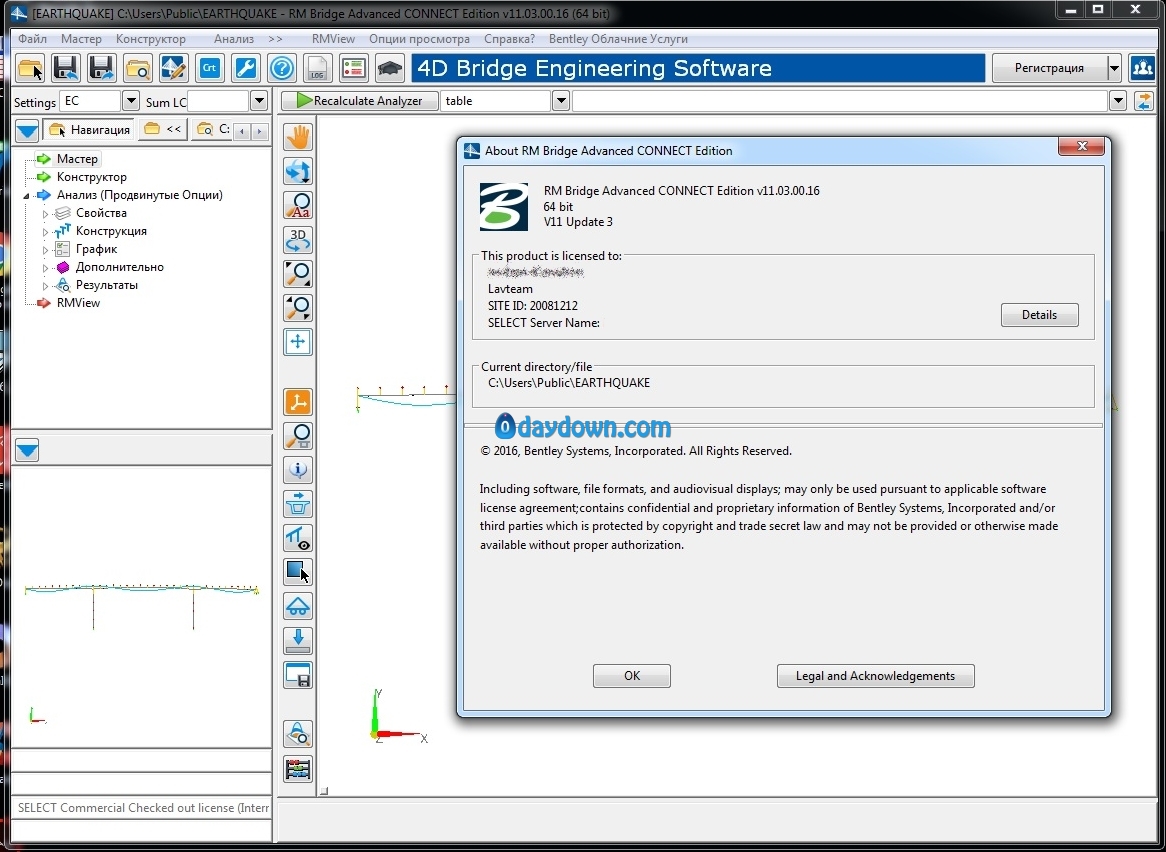The width and height of the screenshot is (1166, 852).
Task: Select Мастер item in navigation tree
Action: [x=77, y=159]
